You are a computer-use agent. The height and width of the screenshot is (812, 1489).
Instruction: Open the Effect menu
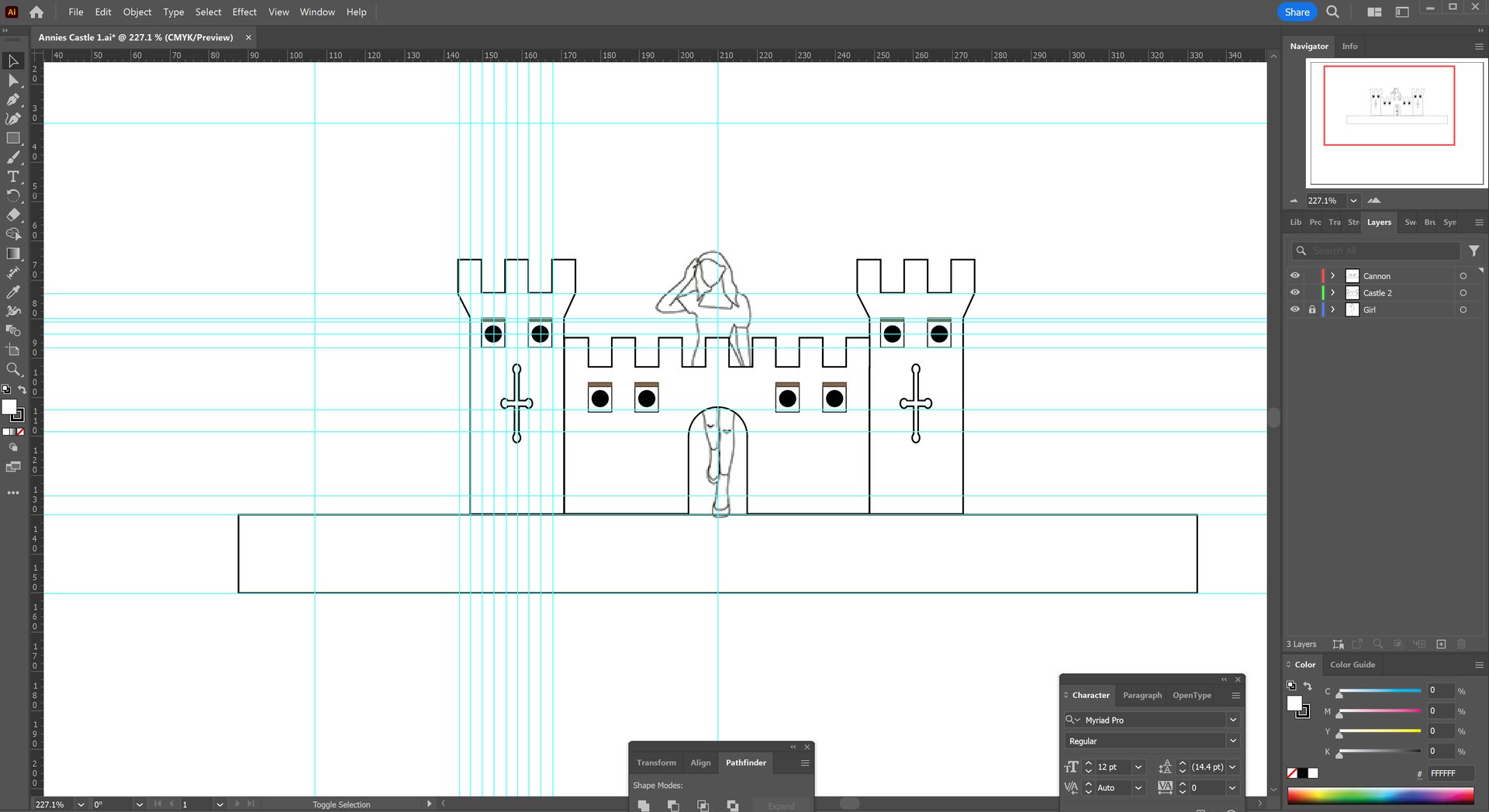click(x=244, y=12)
